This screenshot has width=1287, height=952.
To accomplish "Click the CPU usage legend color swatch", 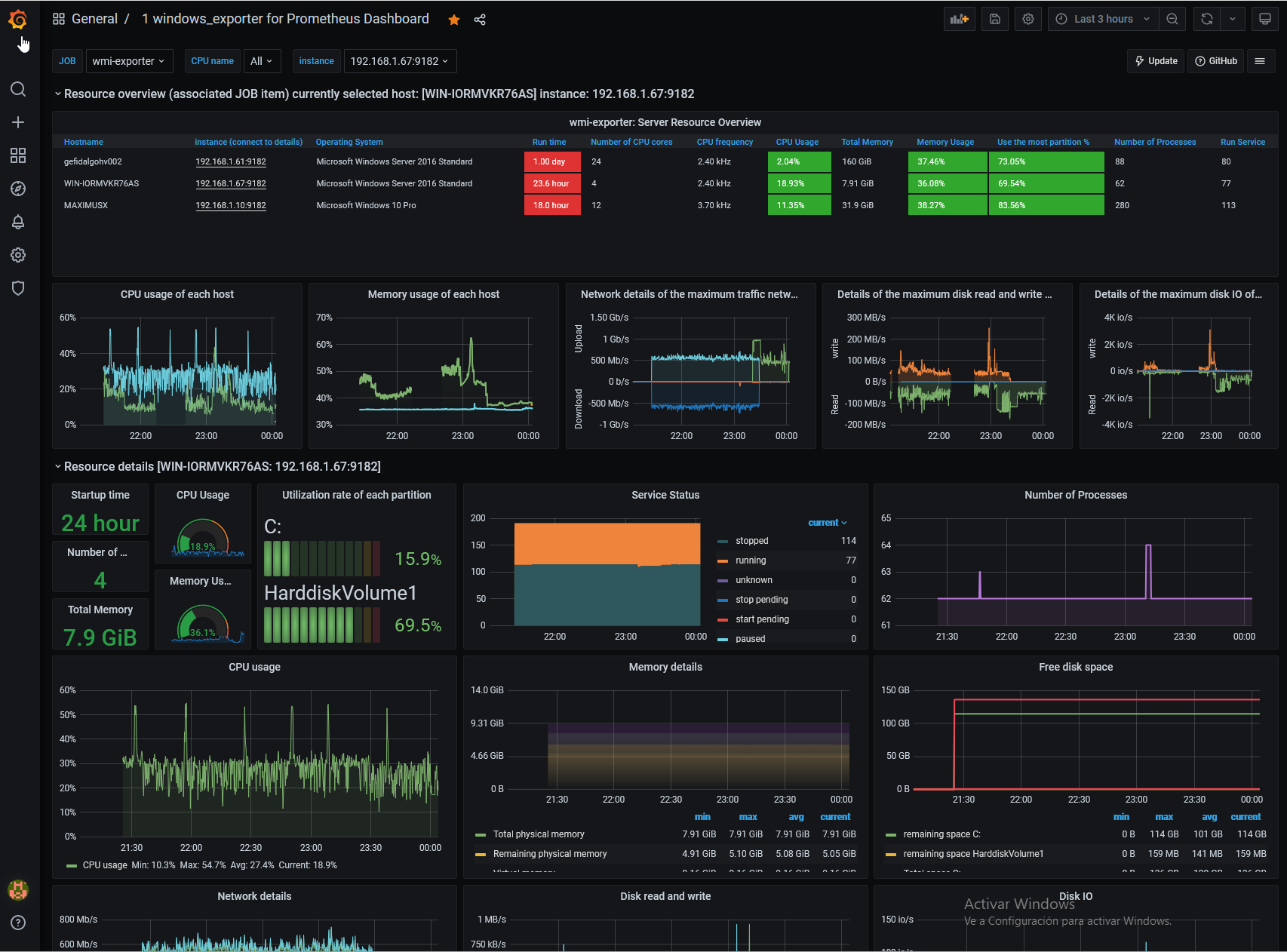I will (72, 865).
